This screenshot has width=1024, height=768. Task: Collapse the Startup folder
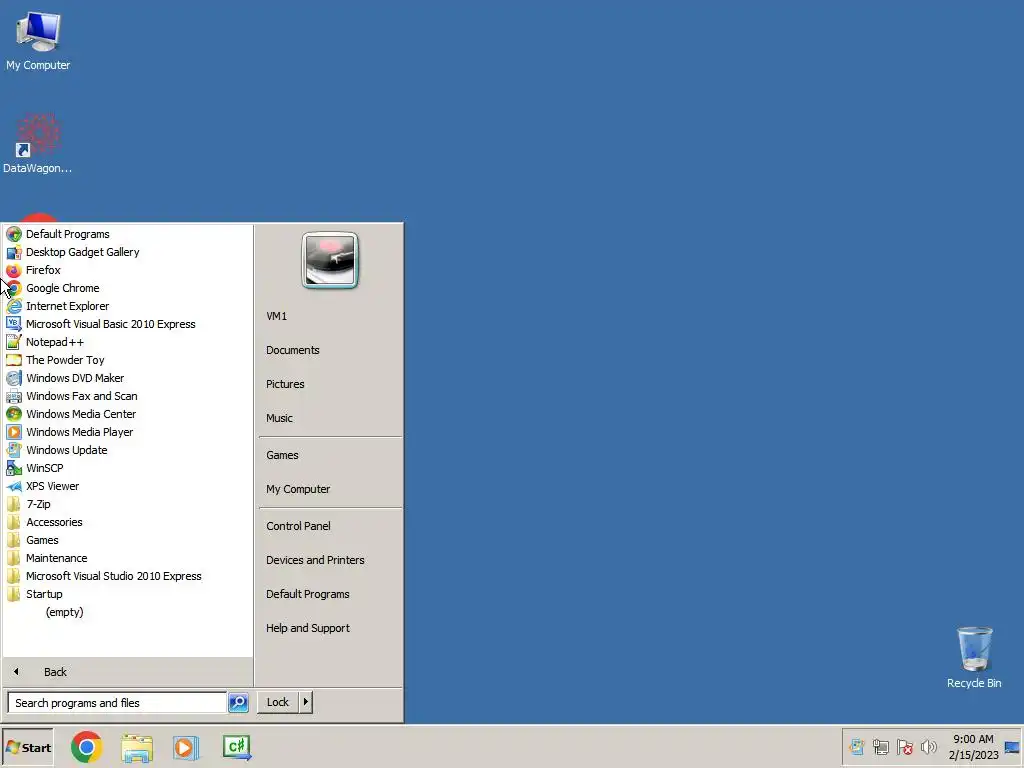click(127, 594)
